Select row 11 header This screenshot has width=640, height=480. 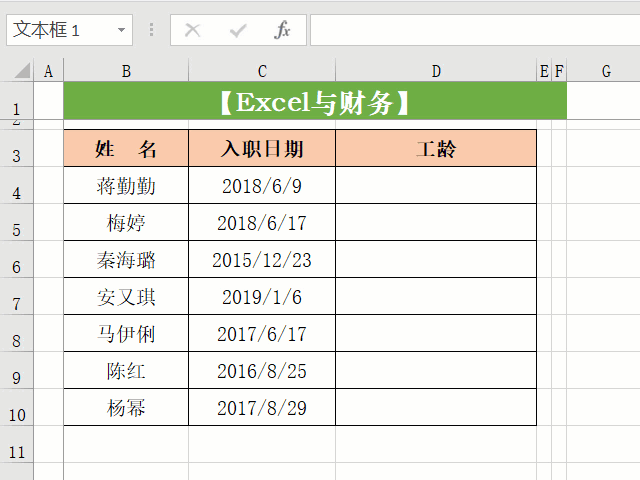16,444
